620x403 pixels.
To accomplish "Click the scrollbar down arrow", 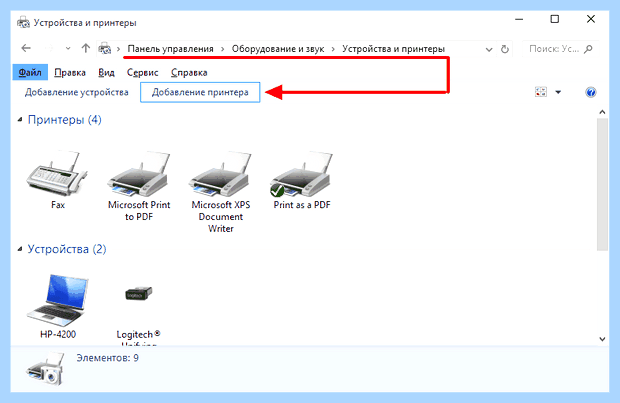I will coord(602,339).
